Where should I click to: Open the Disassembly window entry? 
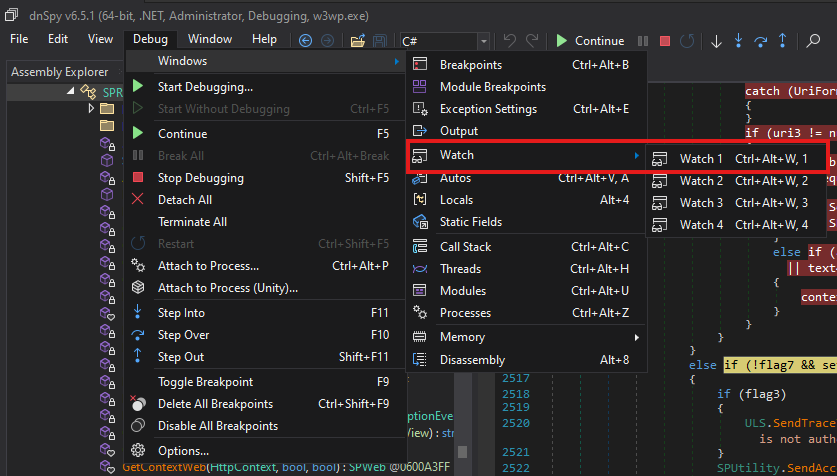(x=526, y=360)
